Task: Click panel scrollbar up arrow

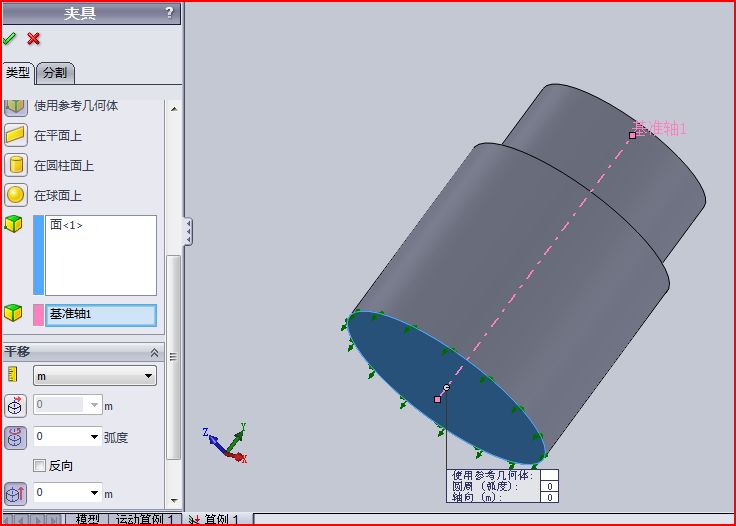Action: pyautogui.click(x=174, y=109)
